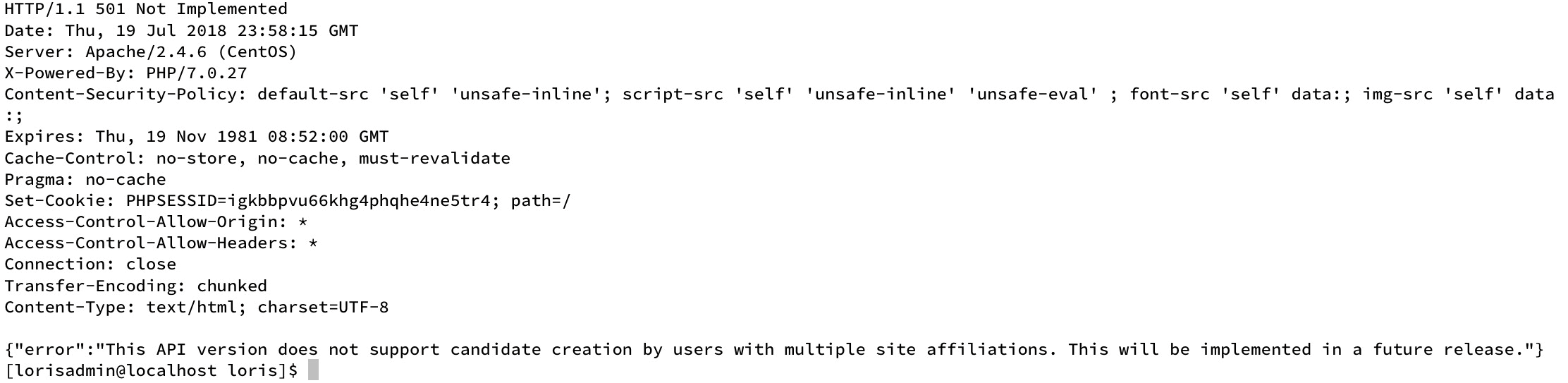The image size is (1568, 383).
Task: Click the Access-Control-Allow-Headers header
Action: pyautogui.click(x=161, y=243)
